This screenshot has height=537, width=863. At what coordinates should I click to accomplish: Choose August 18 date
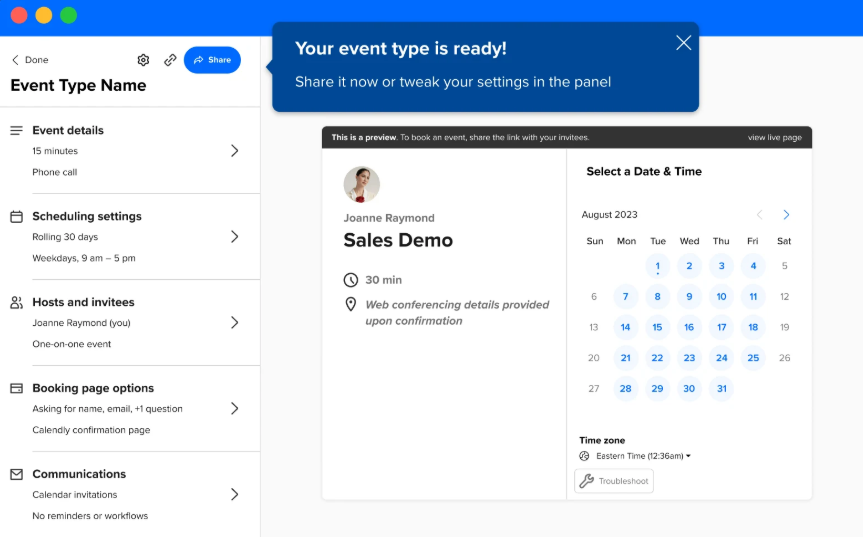tap(753, 327)
